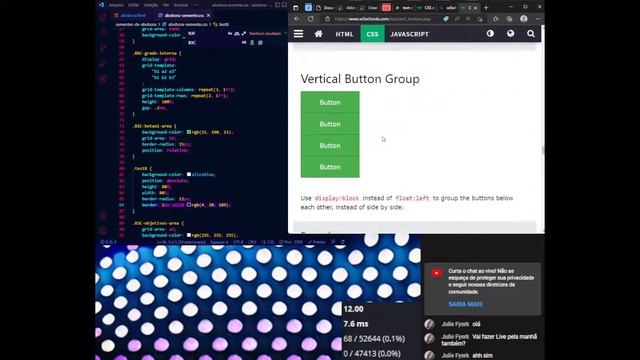
Task: Click Replace All icon in find widget
Action: [260, 42]
